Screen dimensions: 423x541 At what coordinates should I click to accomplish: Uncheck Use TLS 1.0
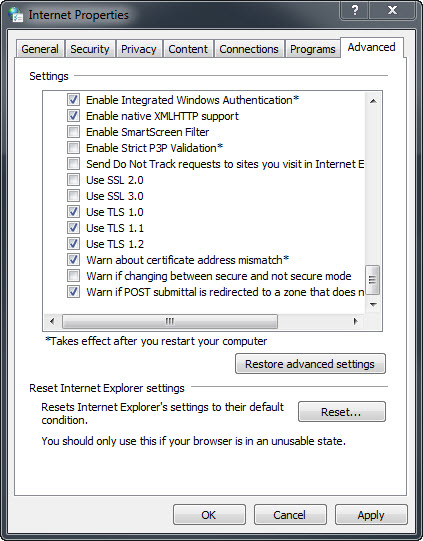(x=73, y=212)
